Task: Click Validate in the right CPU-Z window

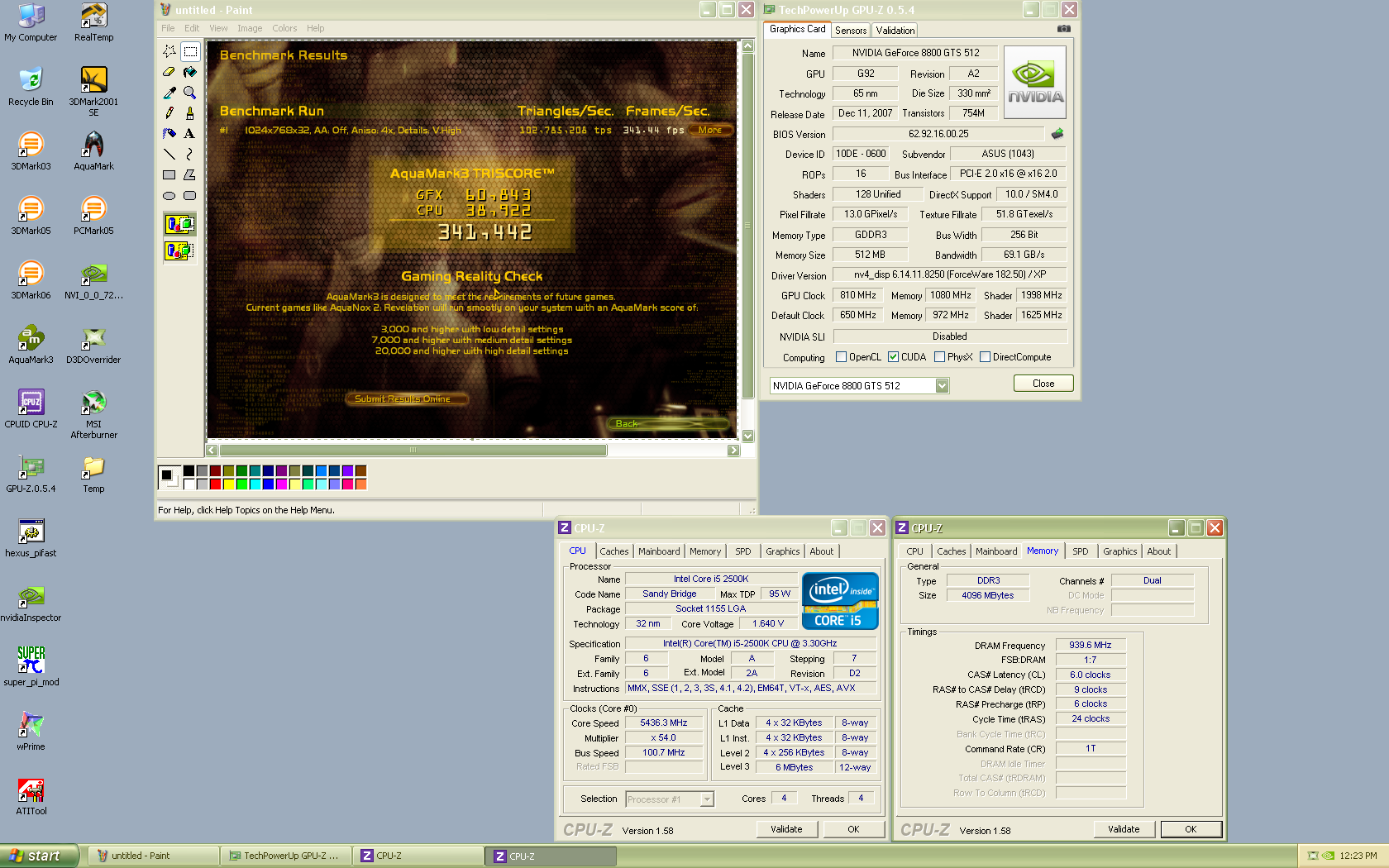Action: click(x=1124, y=829)
